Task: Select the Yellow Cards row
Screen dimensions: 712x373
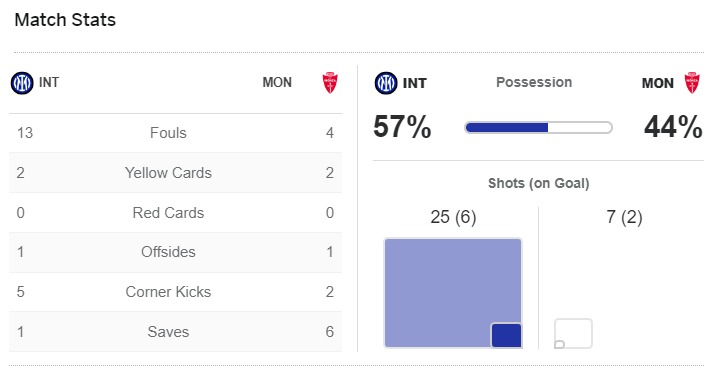Action: [175, 173]
